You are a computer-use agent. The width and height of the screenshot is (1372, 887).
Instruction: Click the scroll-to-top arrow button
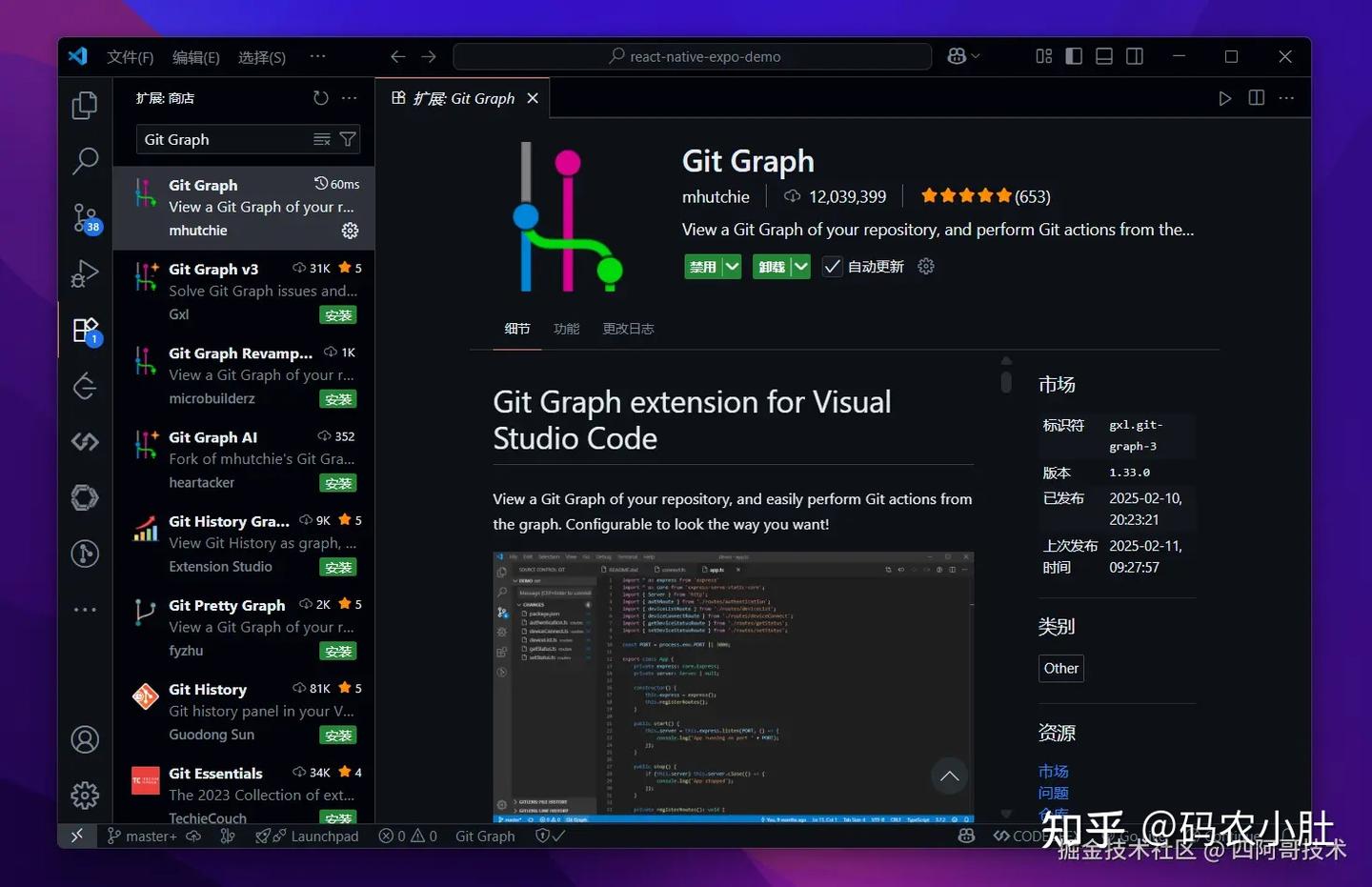point(949,776)
